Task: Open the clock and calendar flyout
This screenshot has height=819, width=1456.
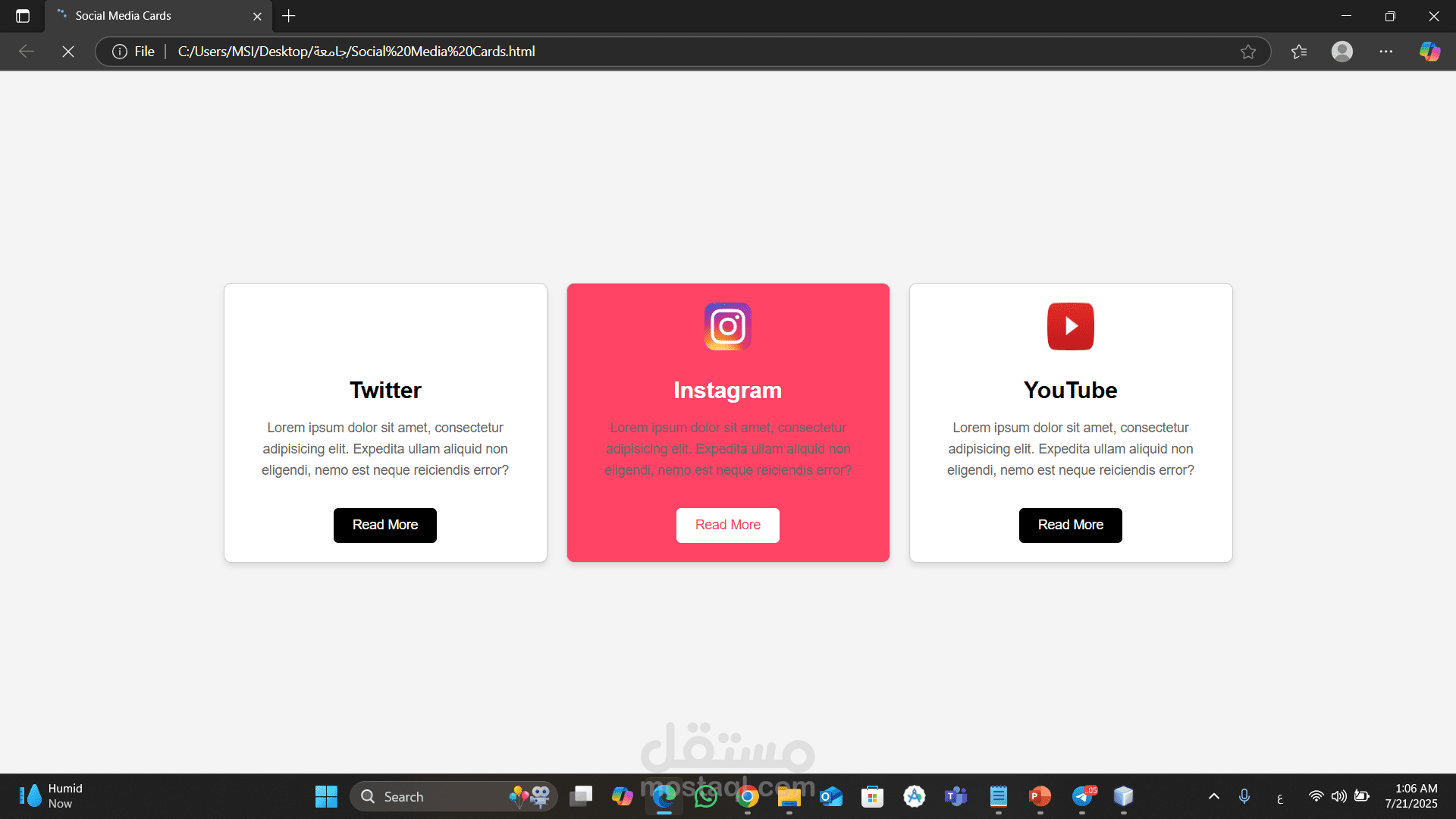Action: (1411, 796)
